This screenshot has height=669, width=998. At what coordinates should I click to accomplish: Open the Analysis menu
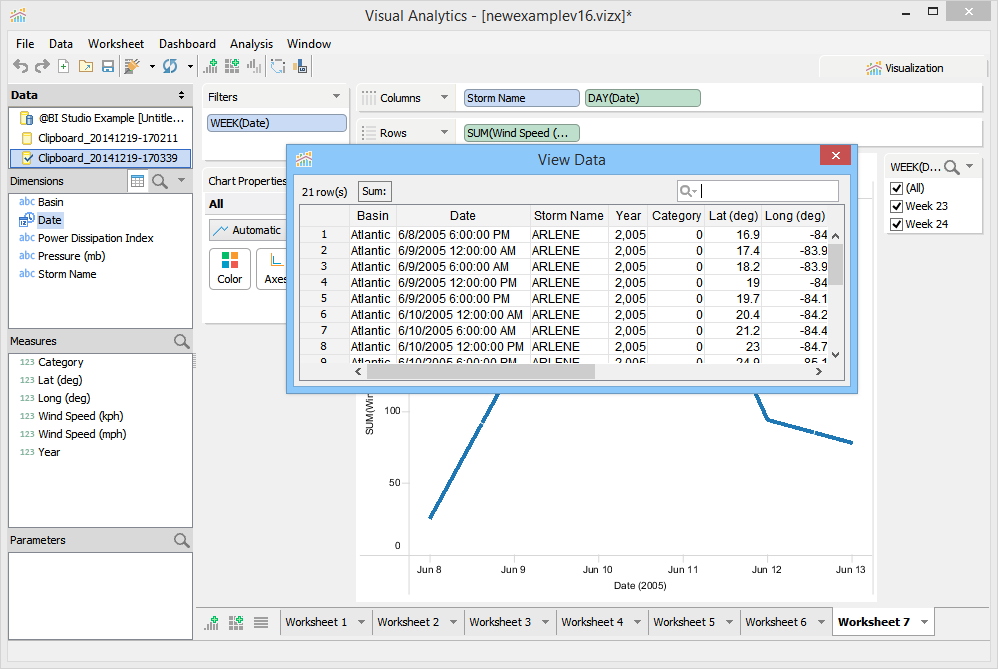click(x=251, y=44)
